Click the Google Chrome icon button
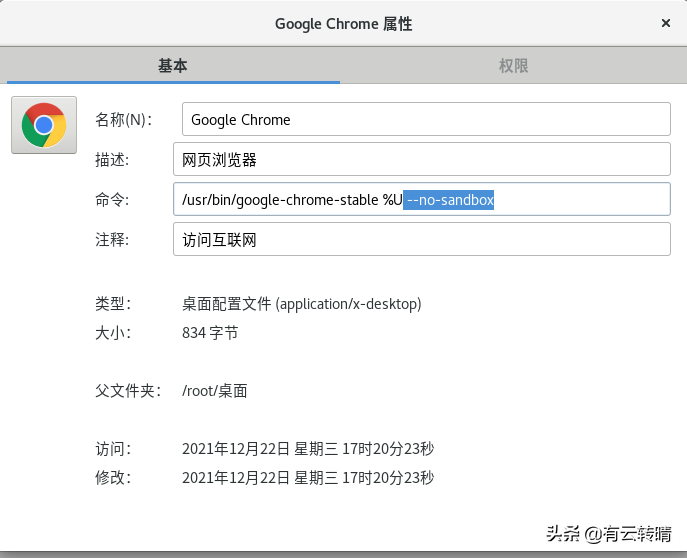The image size is (687, 558). click(x=44, y=125)
